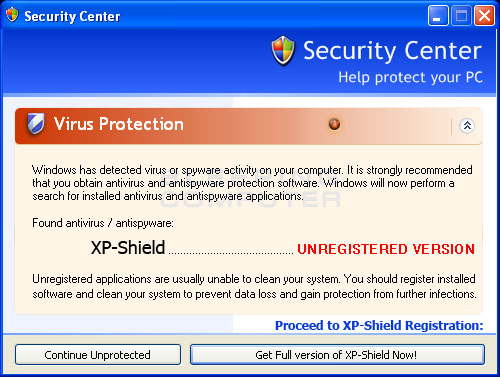500x377 pixels.
Task: Click the Found antivirus / antispyware label
Action: coord(103,223)
